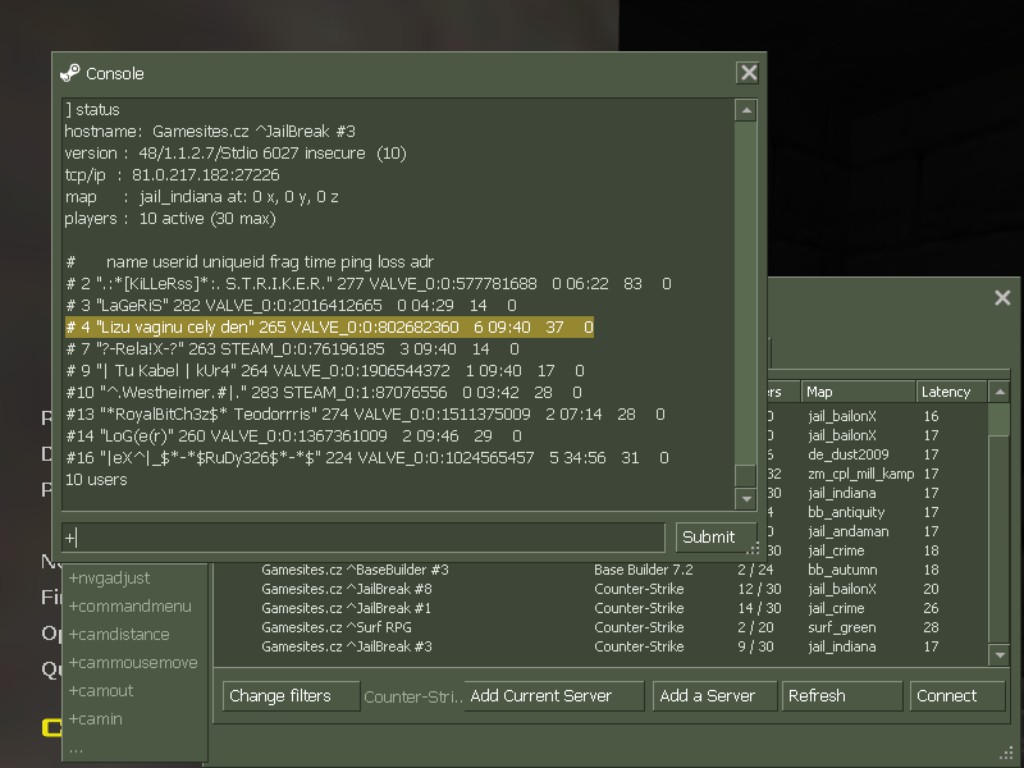Click the hostname line in console

210,131
